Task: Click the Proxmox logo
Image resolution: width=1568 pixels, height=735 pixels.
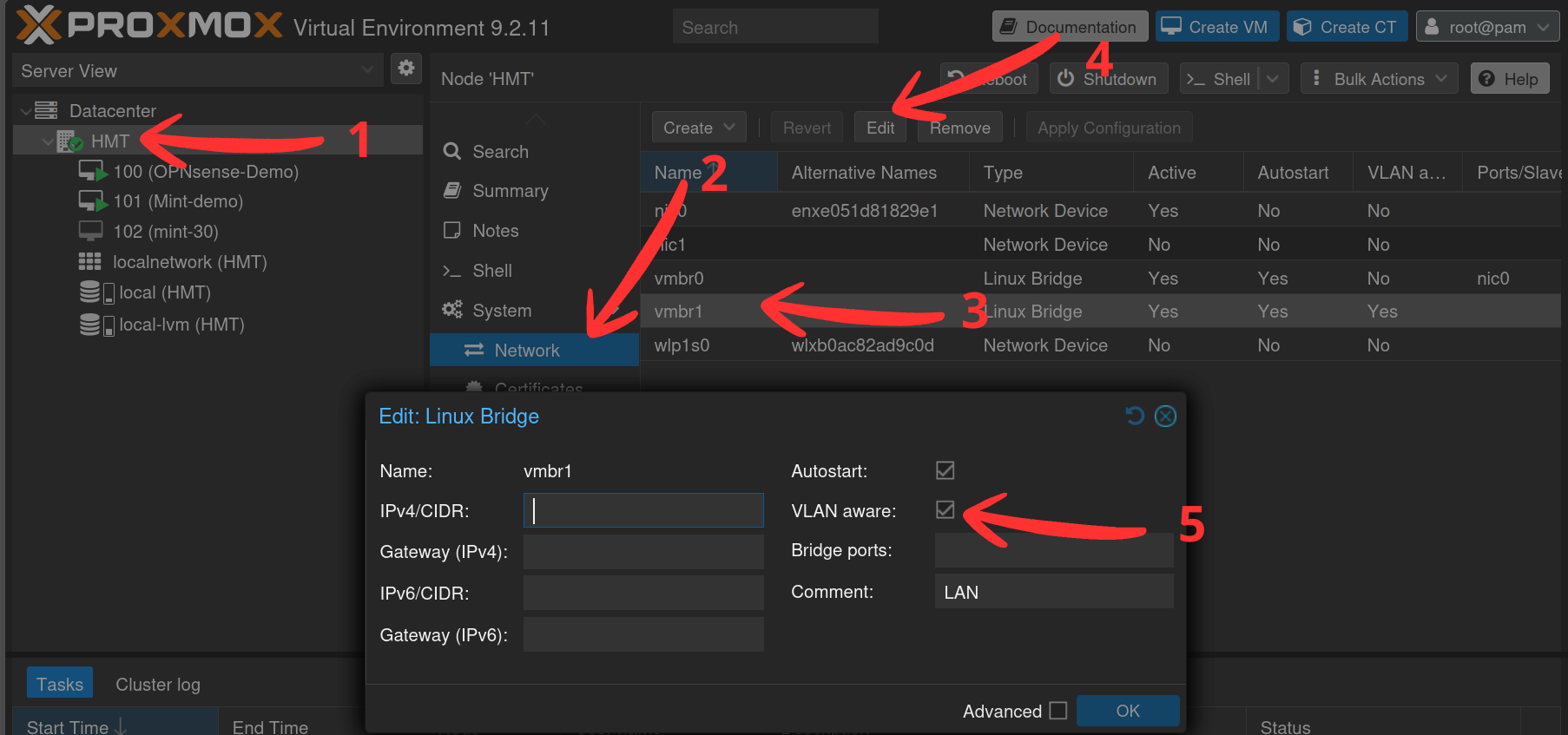Action: point(149,24)
